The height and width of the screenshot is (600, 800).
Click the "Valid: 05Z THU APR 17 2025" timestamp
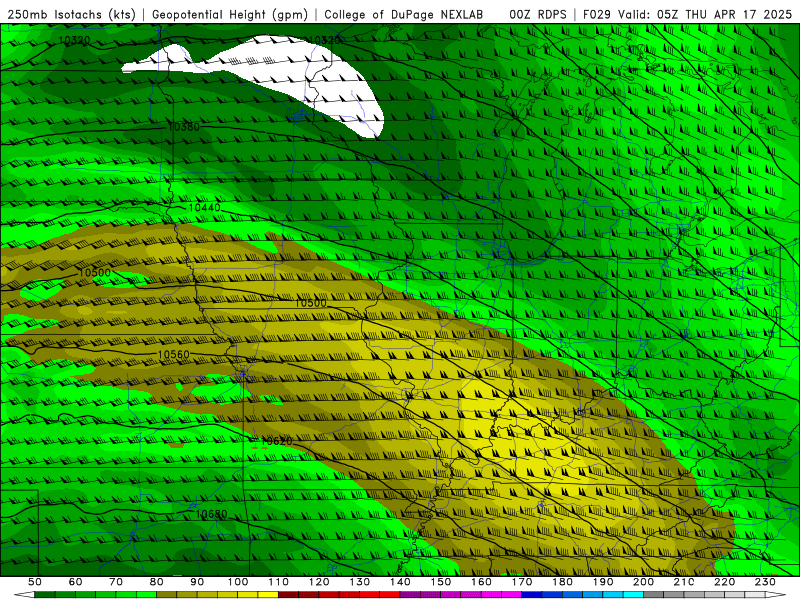click(x=705, y=14)
